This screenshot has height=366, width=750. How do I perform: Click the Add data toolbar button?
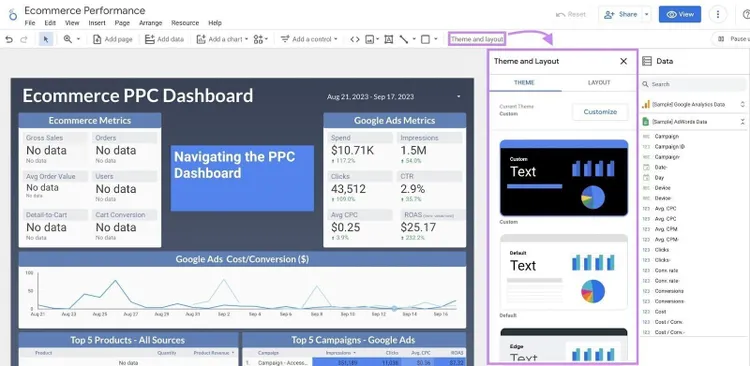(164, 39)
